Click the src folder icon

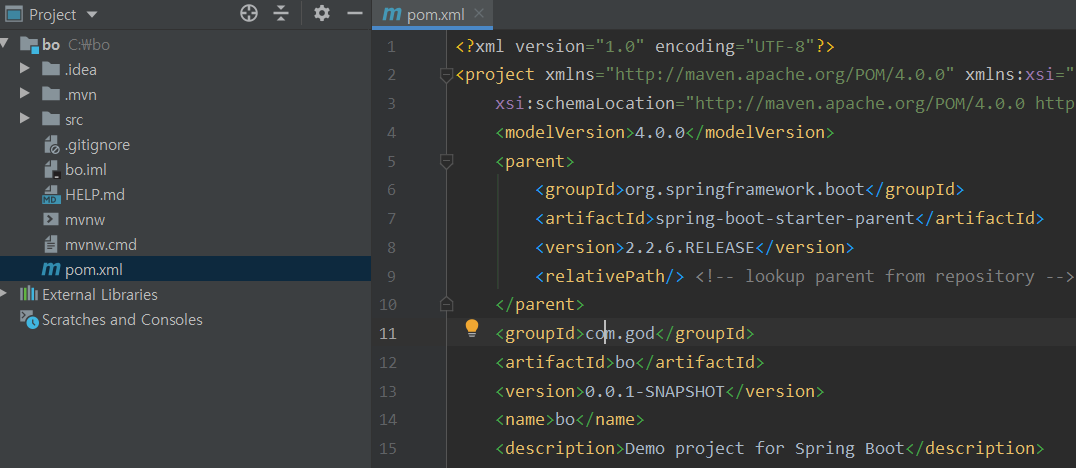click(x=51, y=119)
